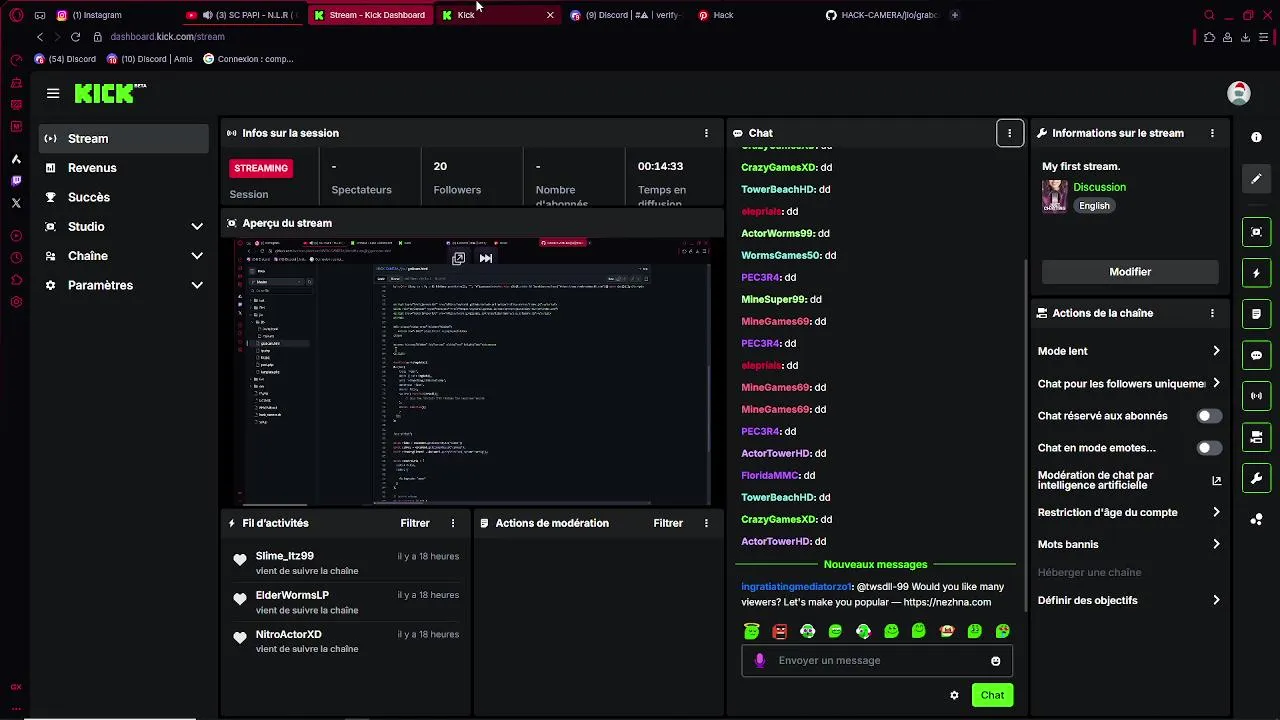Click the Kick logo
The width and height of the screenshot is (1280, 720).
click(110, 93)
